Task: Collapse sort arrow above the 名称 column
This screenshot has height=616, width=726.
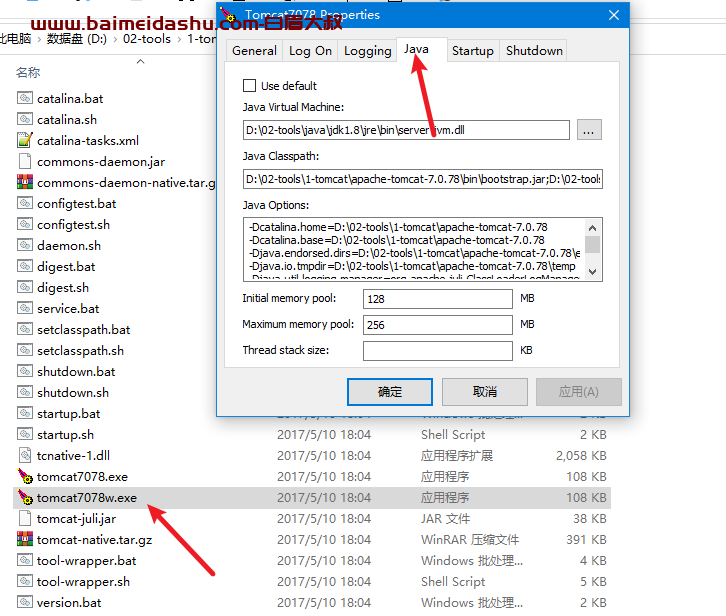Action: 141,61
